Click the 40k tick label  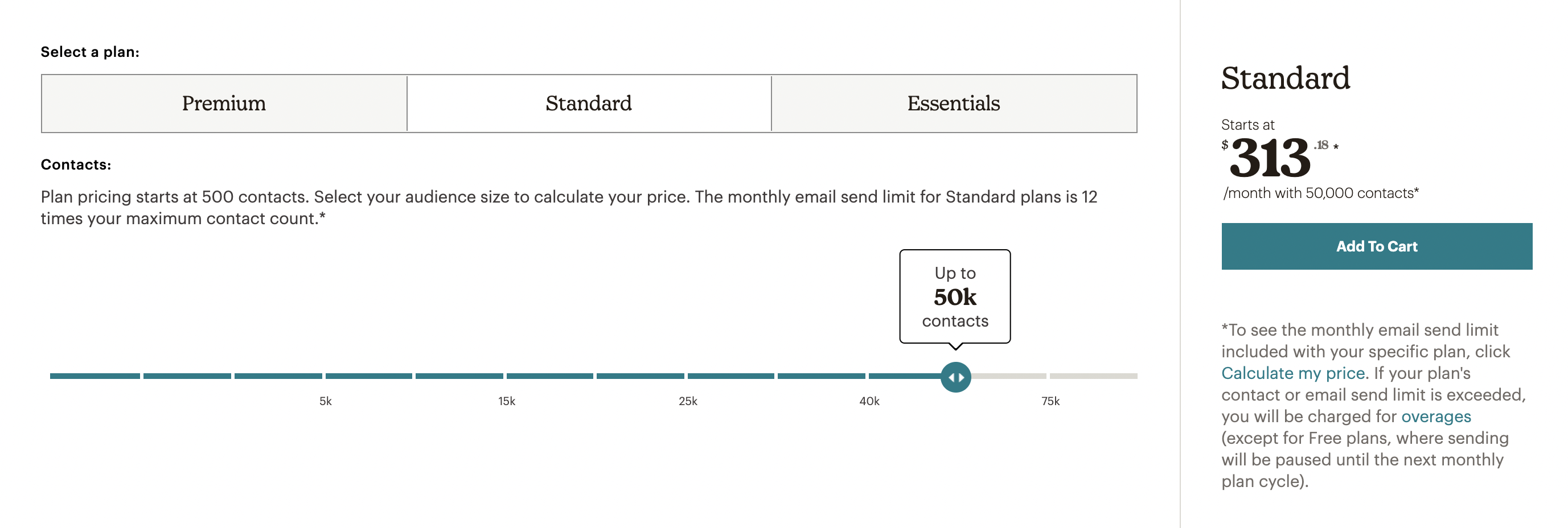[x=869, y=401]
